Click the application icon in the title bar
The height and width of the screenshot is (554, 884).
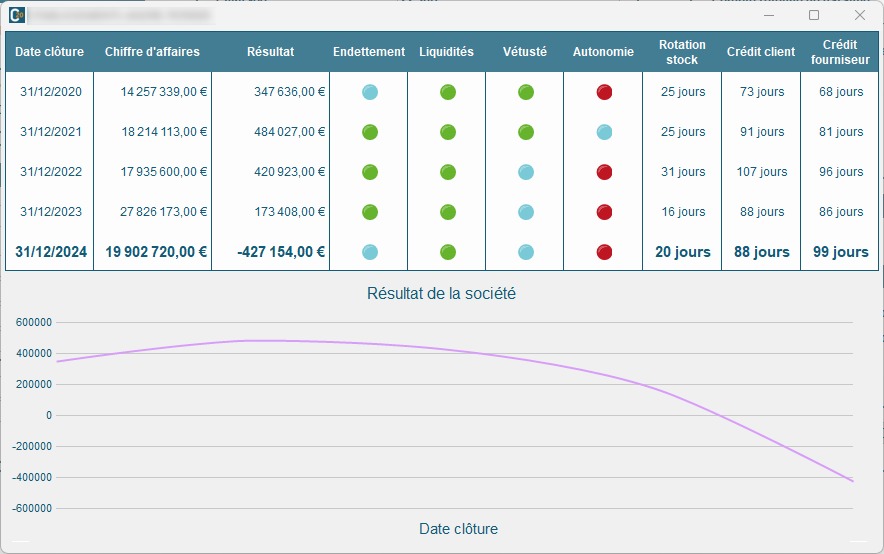click(x=17, y=15)
